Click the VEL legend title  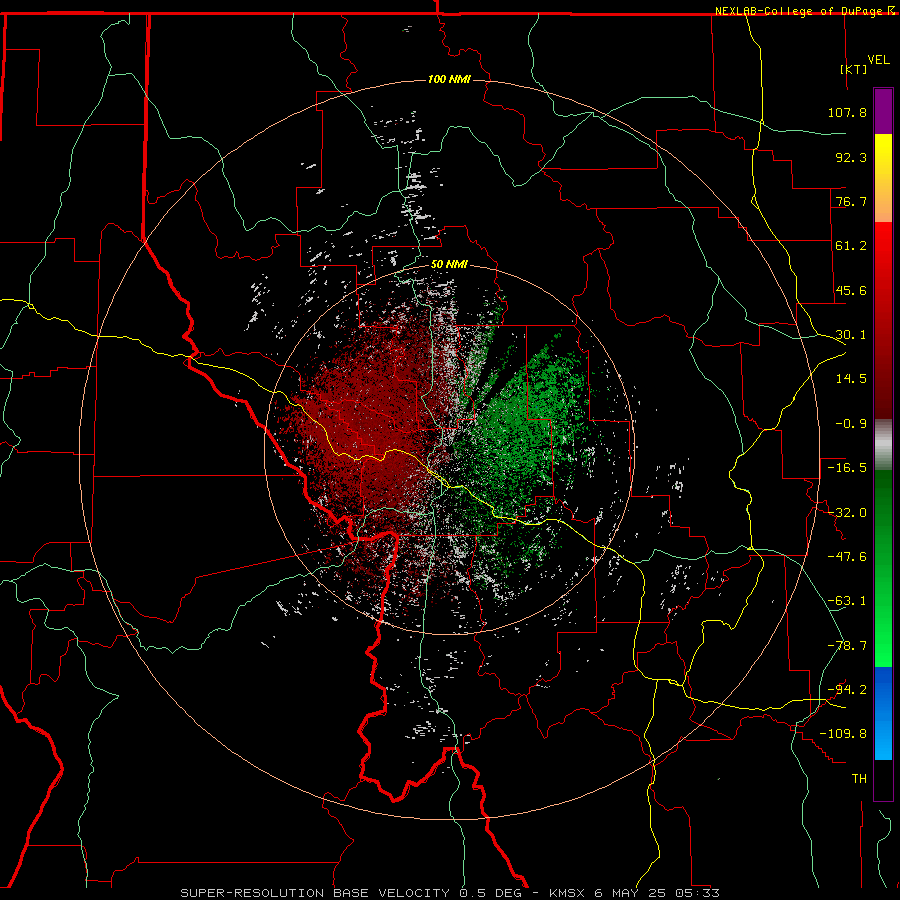coord(878,60)
